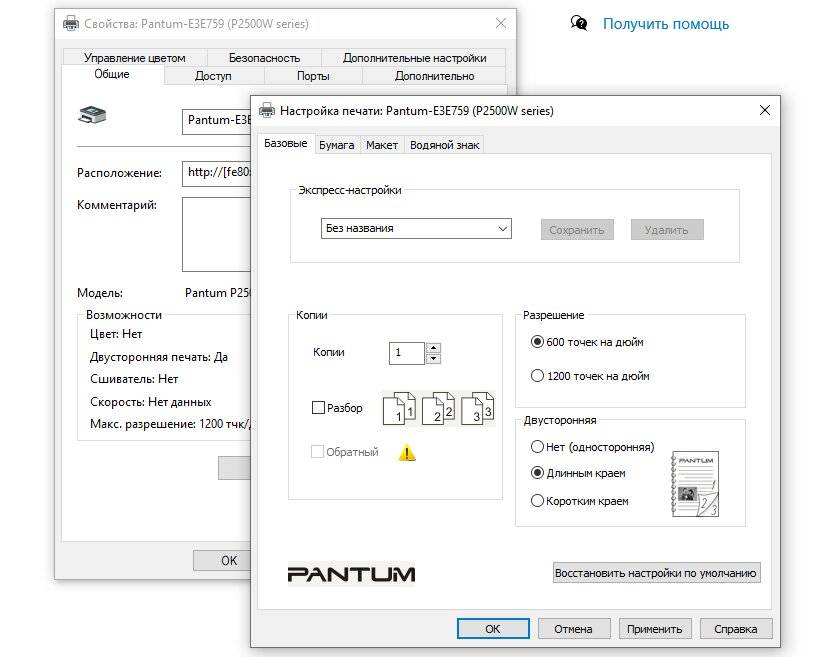The height and width of the screenshot is (657, 826).
Task: Open the Макет tab
Action: [382, 145]
